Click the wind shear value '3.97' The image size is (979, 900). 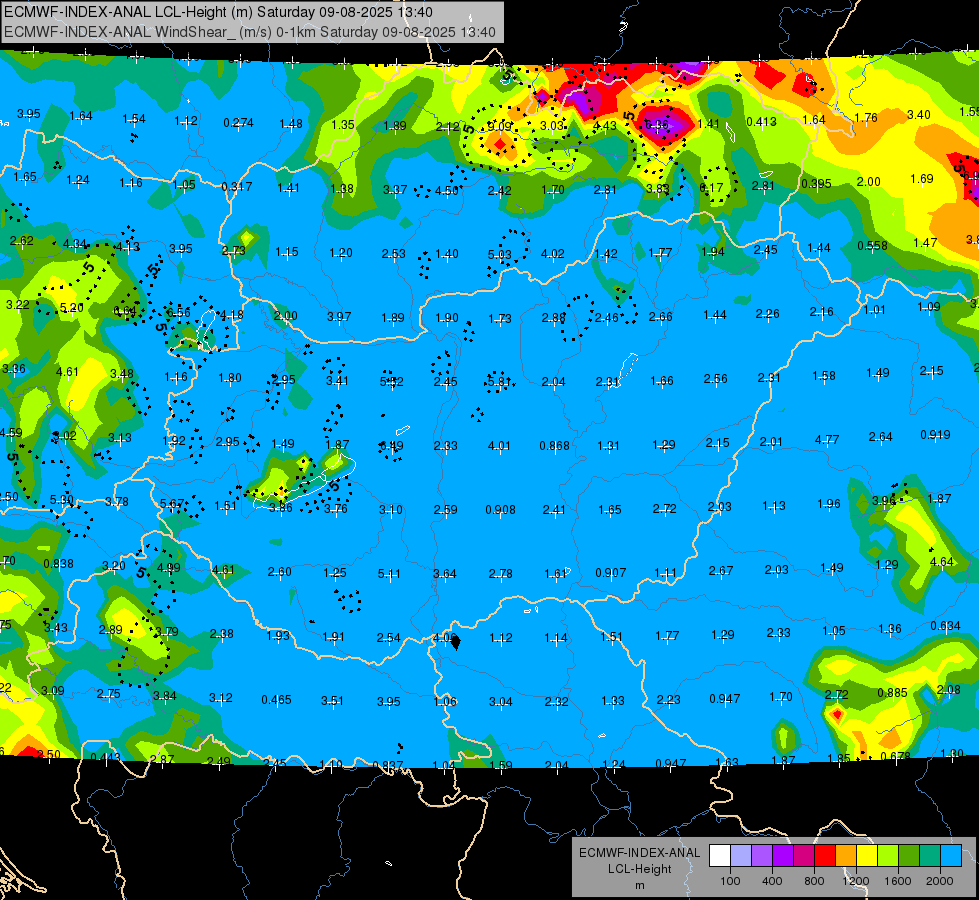click(339, 317)
